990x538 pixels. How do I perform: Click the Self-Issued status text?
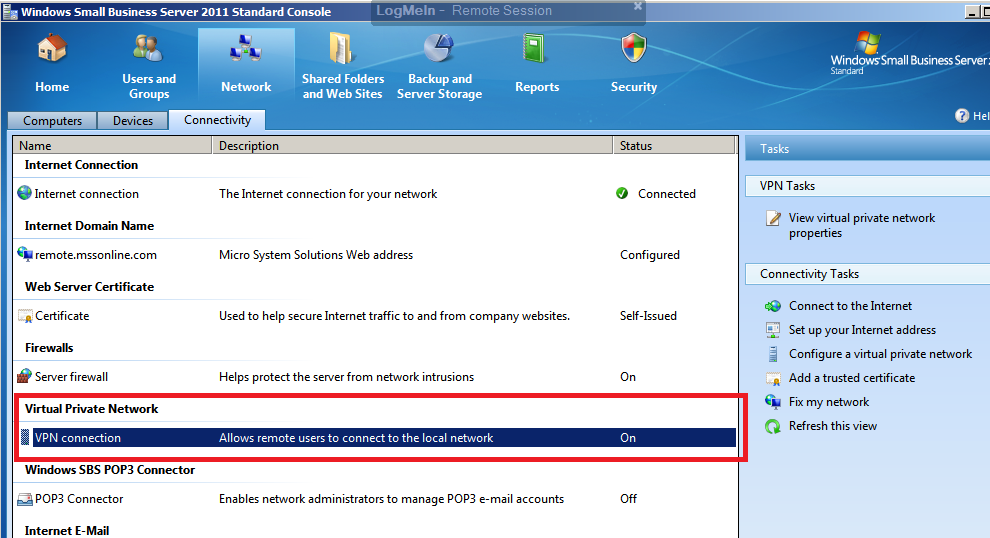(x=648, y=316)
